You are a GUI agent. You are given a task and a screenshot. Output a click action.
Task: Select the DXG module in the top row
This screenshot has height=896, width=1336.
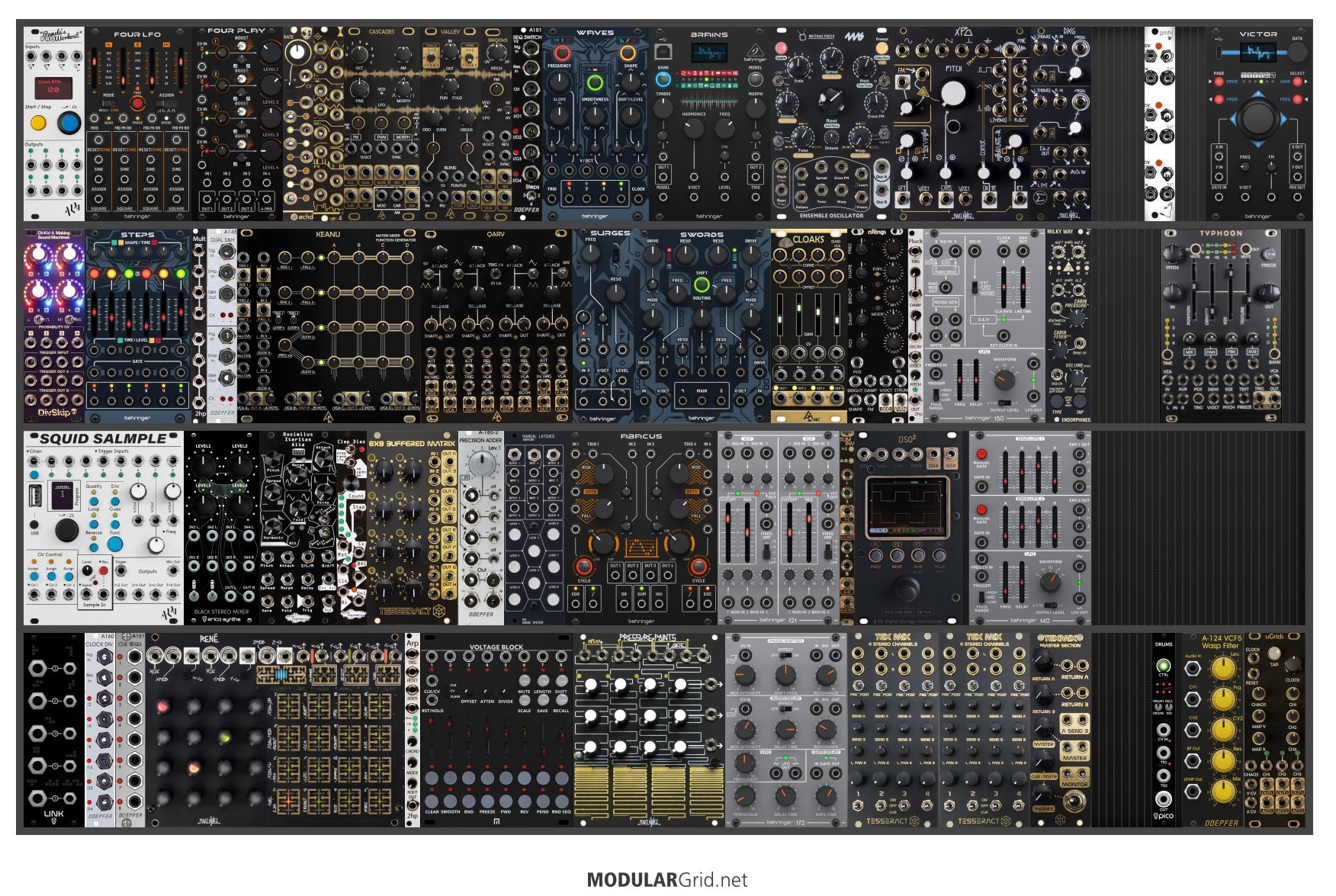click(1061, 124)
